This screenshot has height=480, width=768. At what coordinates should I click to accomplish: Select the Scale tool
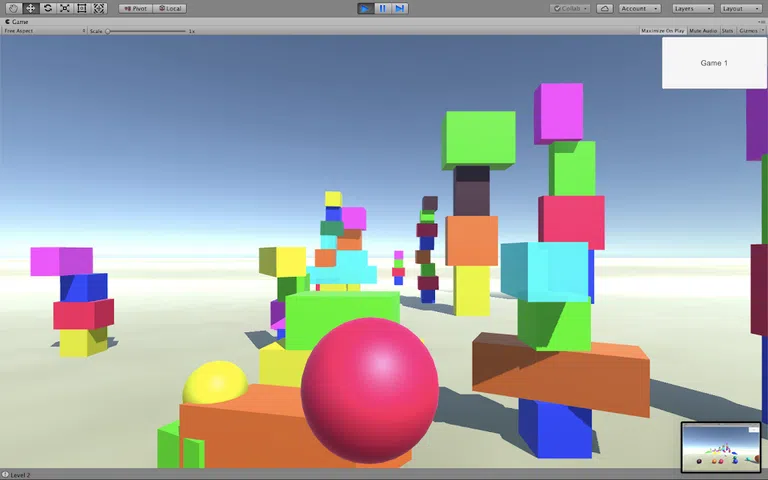pyautogui.click(x=64, y=8)
